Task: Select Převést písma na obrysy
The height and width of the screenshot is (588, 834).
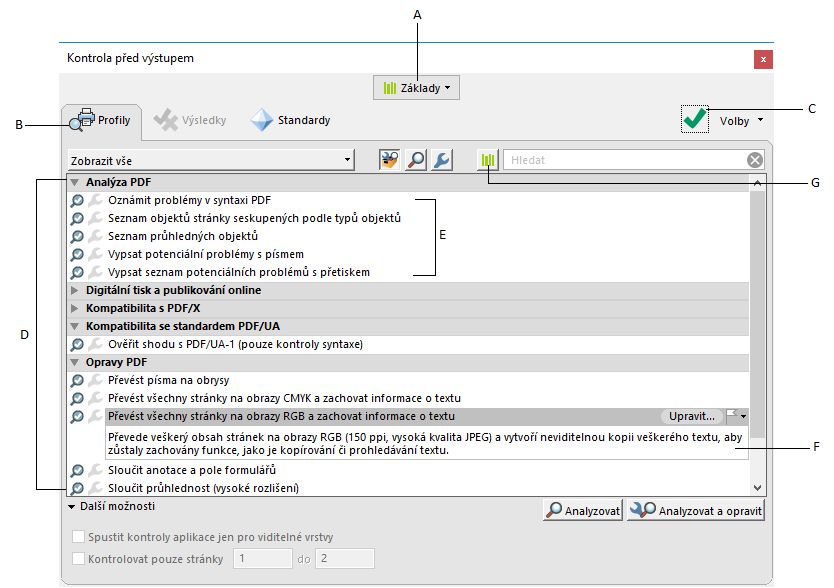Action: [x=168, y=380]
